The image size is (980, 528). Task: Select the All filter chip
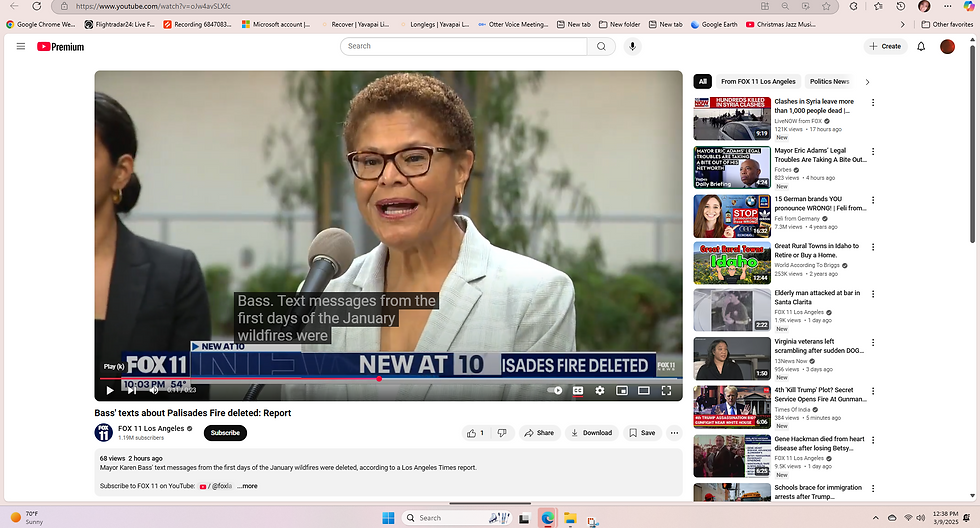point(702,81)
